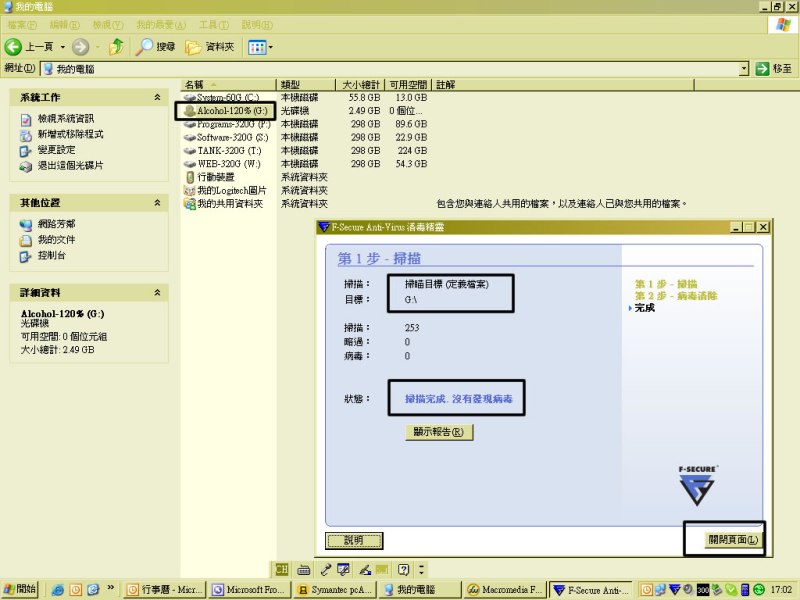800x600 pixels.
Task: Open dropdown arrow beside the Back button
Action: coord(62,47)
